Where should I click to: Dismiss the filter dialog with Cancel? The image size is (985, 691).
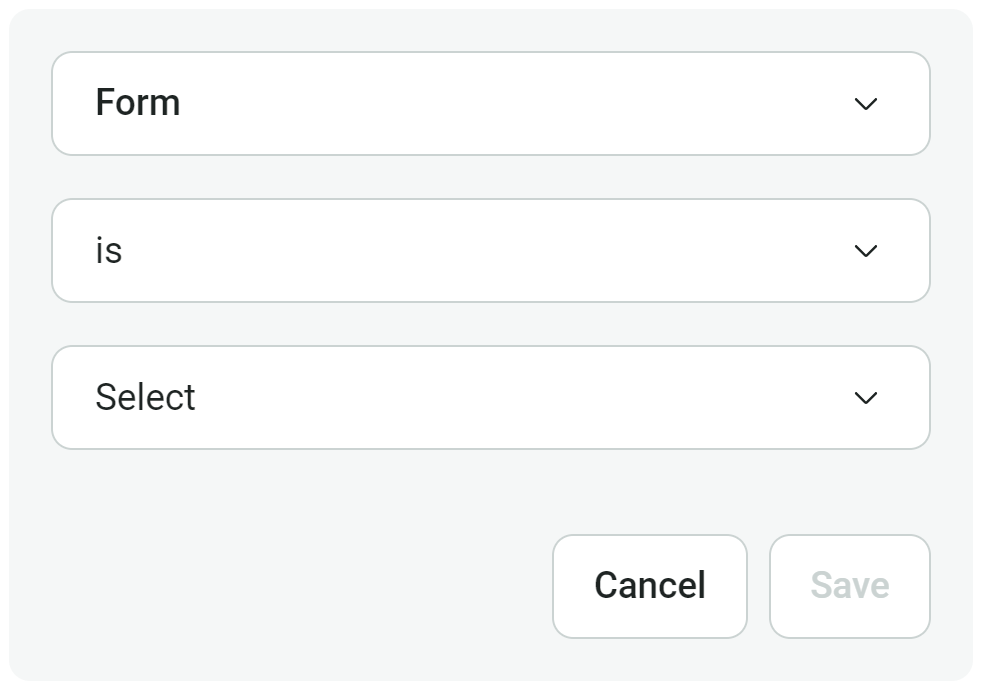[650, 586]
